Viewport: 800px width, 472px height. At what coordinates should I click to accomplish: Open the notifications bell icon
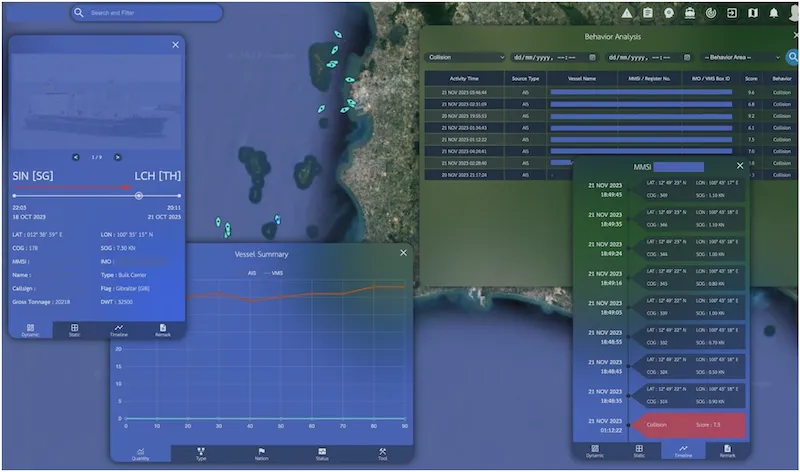pyautogui.click(x=773, y=13)
